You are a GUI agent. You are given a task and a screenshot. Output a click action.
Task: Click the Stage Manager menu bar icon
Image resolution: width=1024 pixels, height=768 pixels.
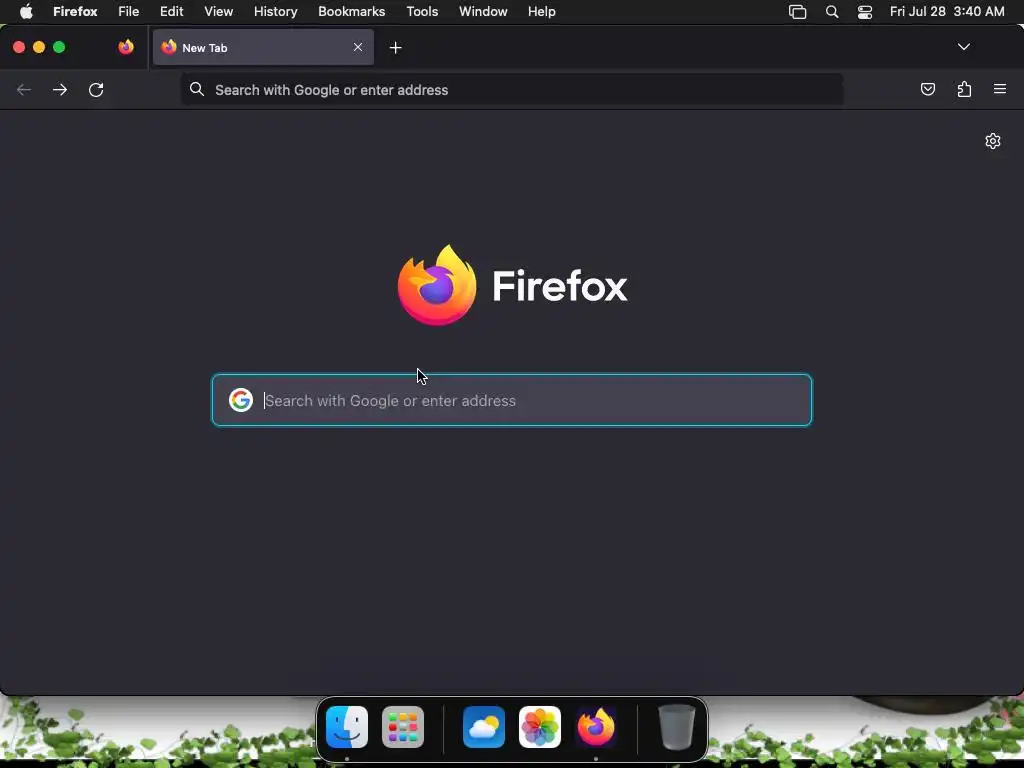(x=797, y=12)
